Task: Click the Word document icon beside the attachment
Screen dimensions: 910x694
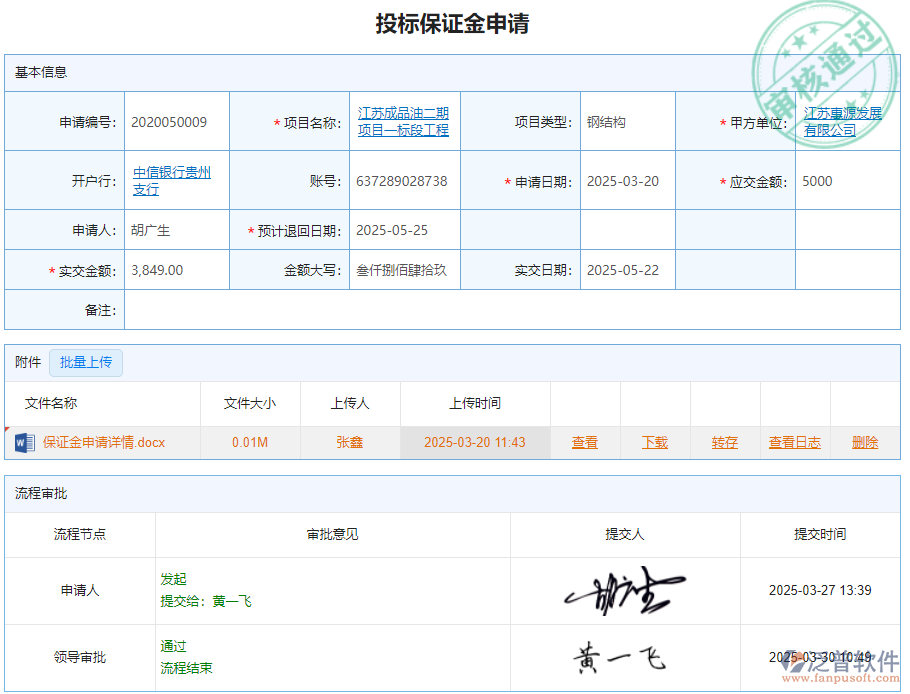Action: point(23,442)
